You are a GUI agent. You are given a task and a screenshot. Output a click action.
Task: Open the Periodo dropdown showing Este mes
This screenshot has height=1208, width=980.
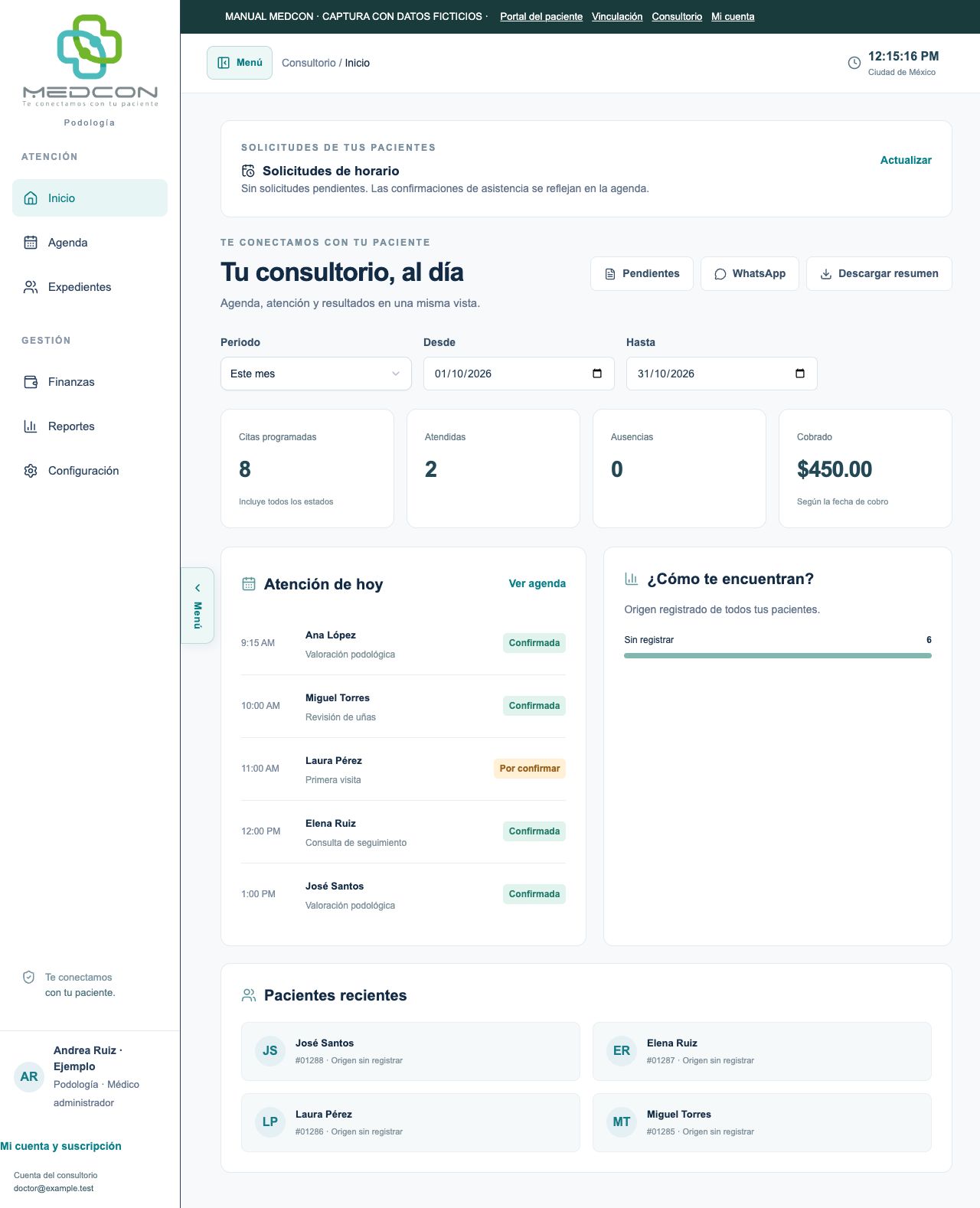(x=316, y=374)
